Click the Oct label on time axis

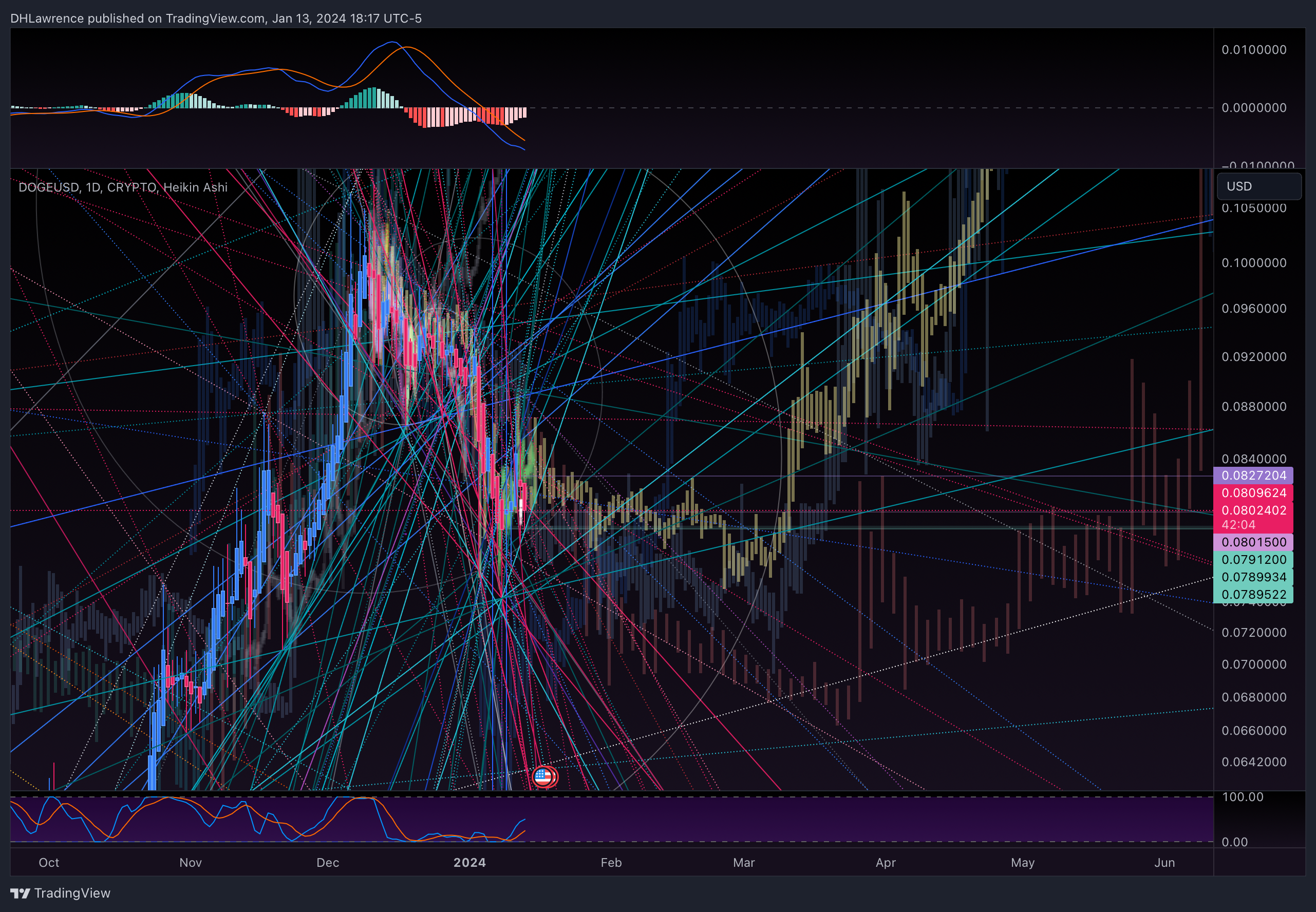(x=49, y=863)
